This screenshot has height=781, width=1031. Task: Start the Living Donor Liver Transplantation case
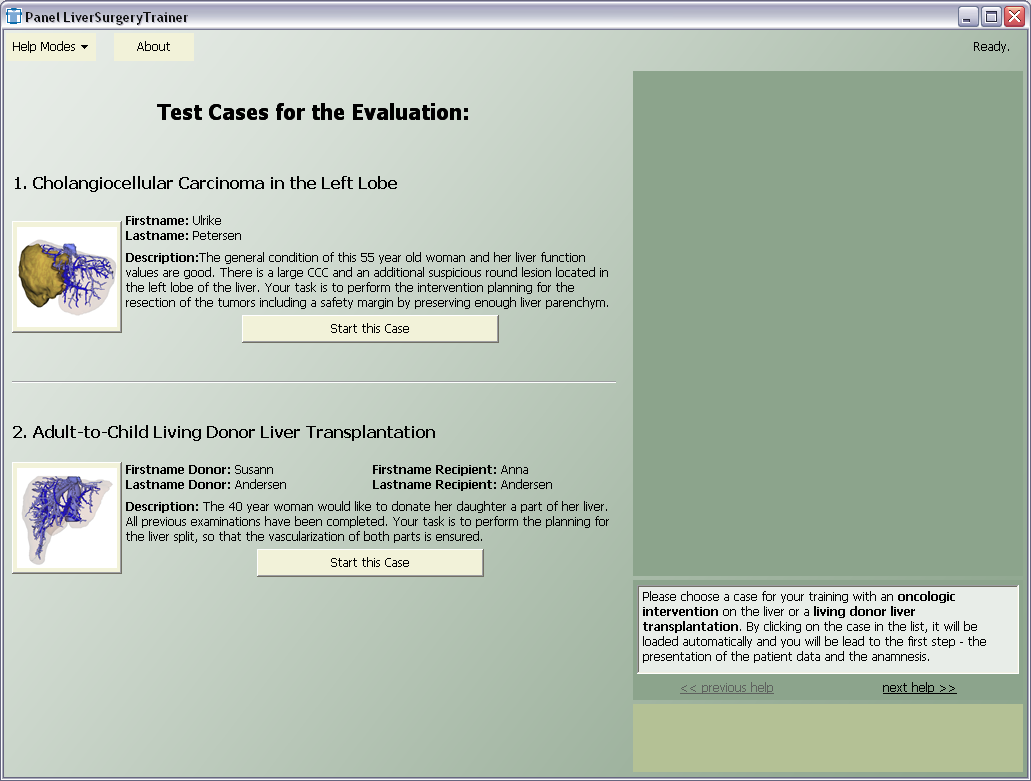pyautogui.click(x=370, y=563)
